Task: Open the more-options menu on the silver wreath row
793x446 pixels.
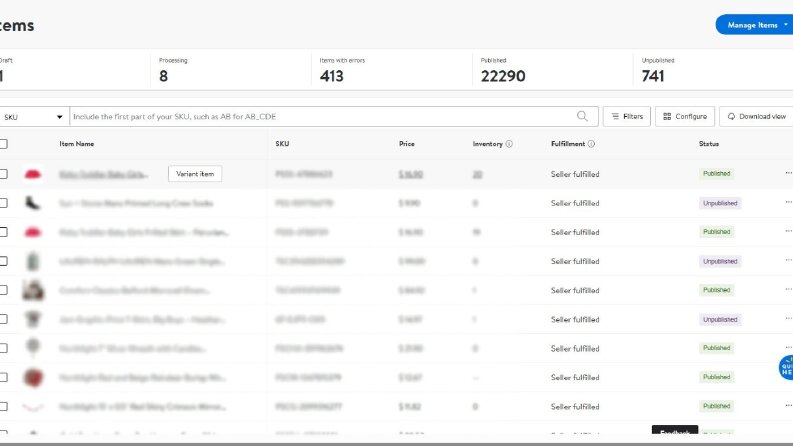Action: [x=788, y=347]
